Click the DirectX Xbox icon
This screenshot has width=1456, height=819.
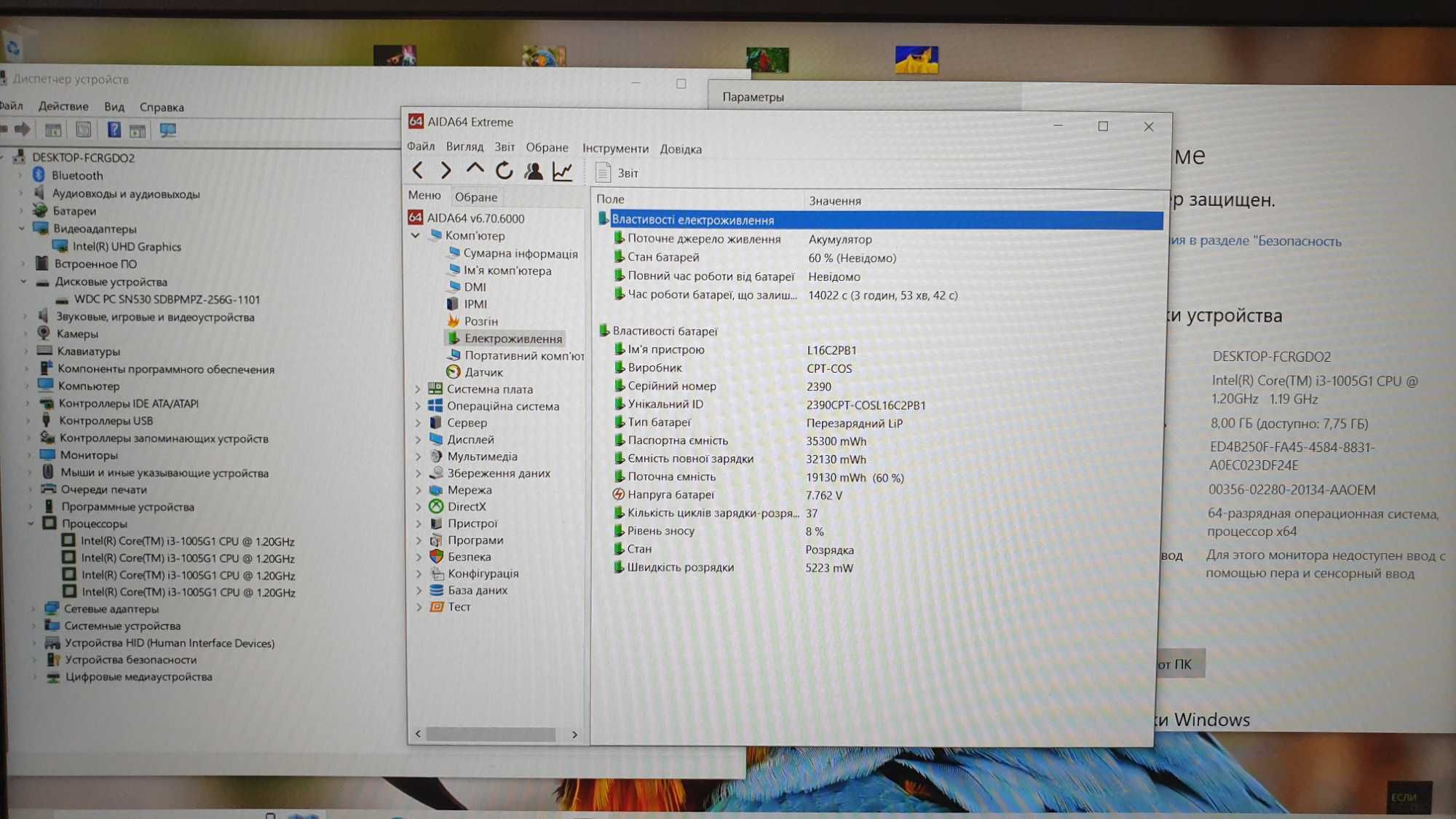436,507
